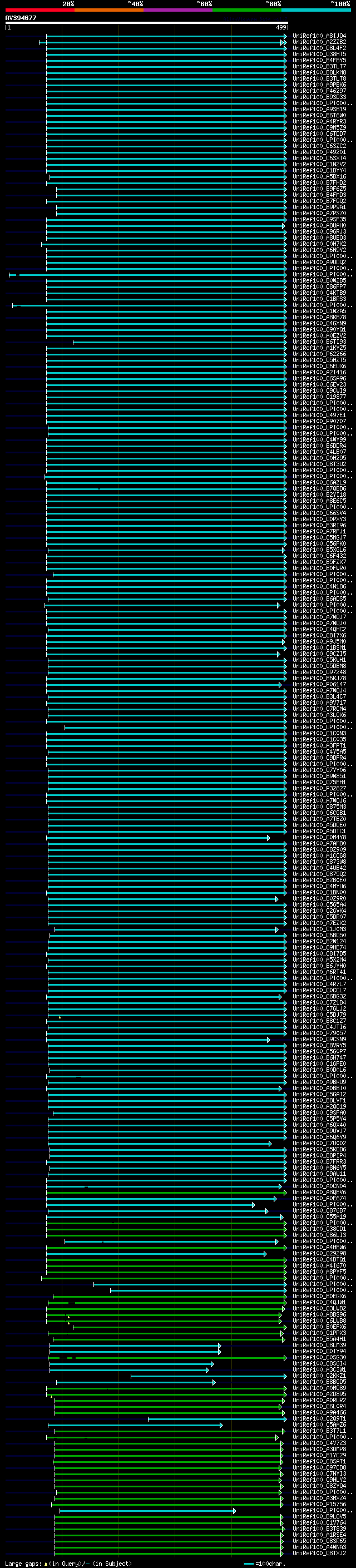
Task: Select the query label AV394677
Action: 21,18
